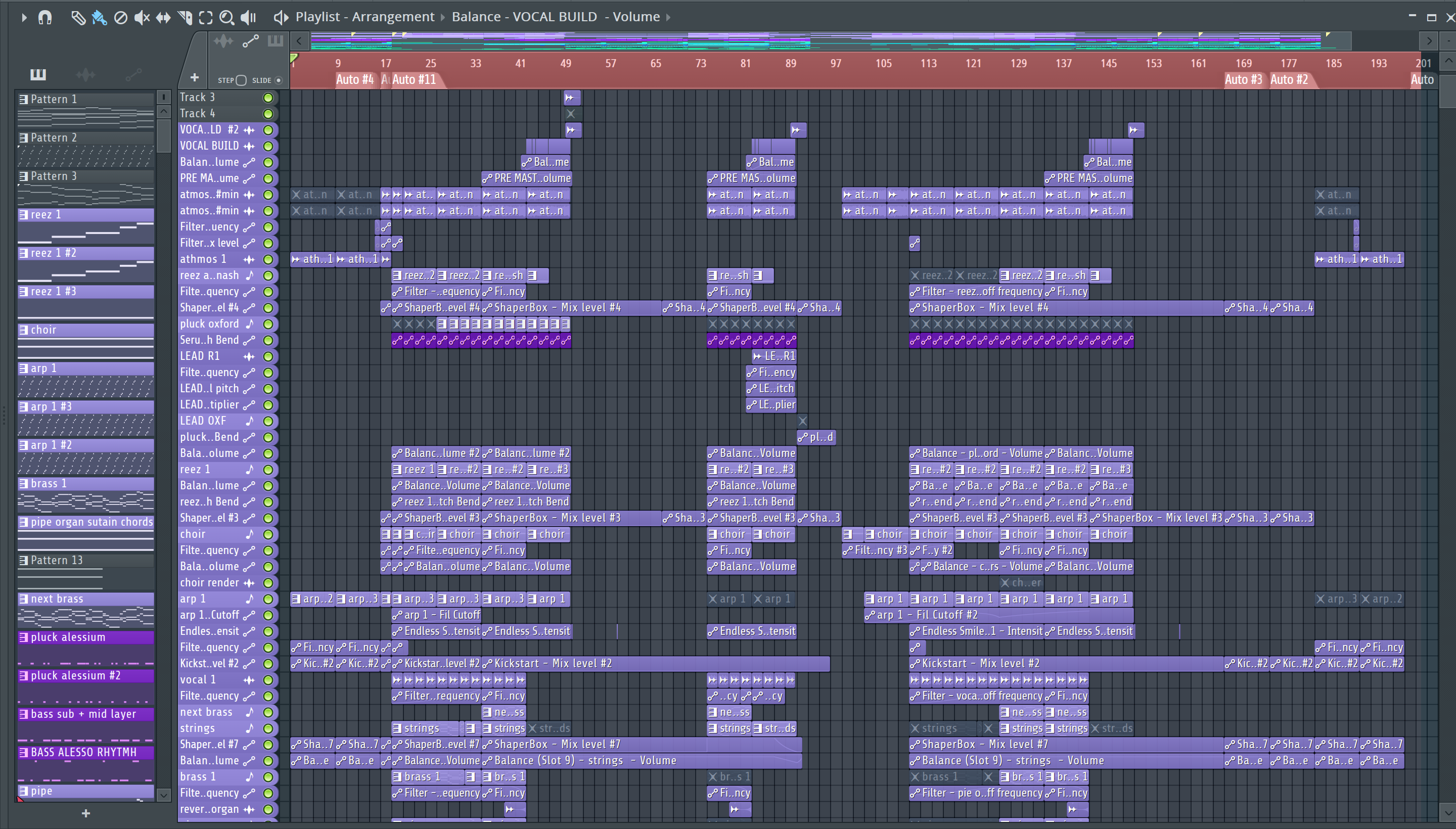
Task: Select the Playback speaker tool
Action: (248, 18)
